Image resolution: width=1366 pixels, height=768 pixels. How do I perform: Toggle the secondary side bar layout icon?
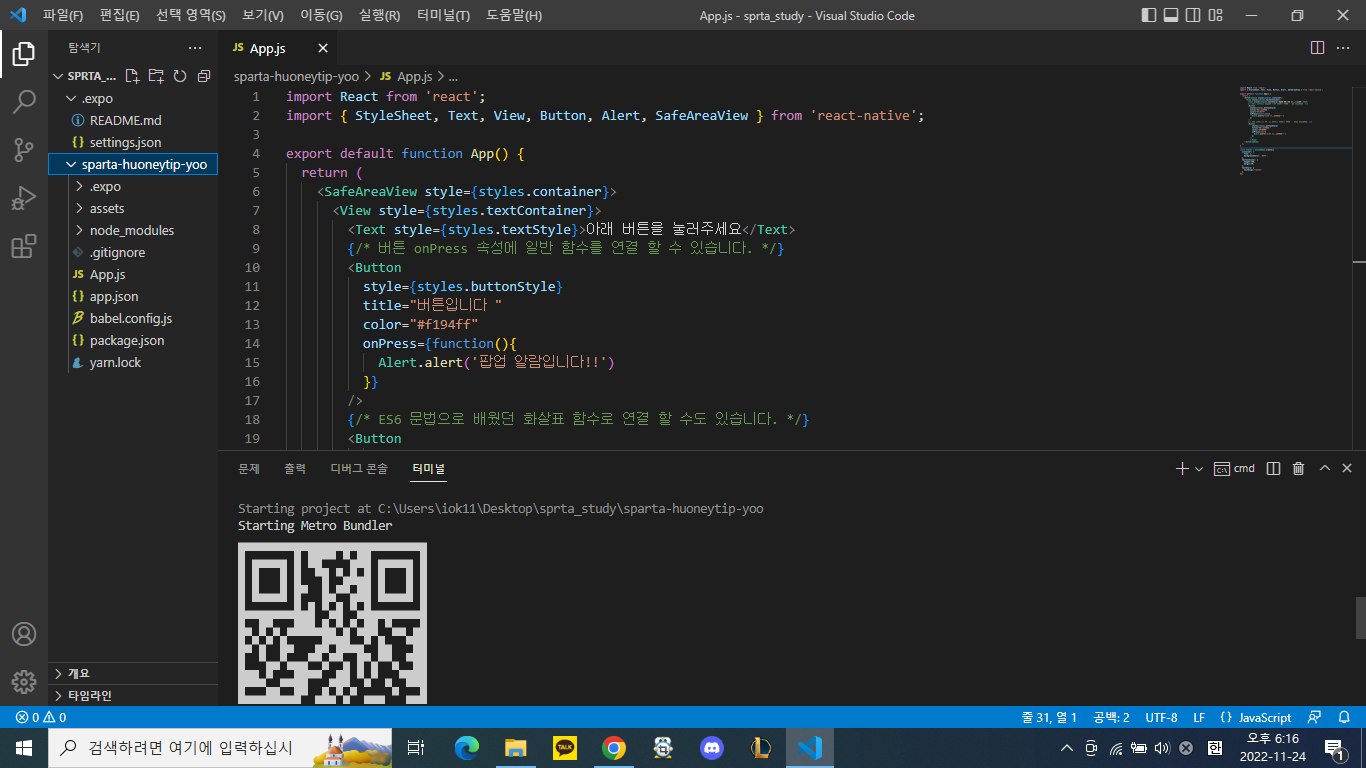click(1193, 15)
